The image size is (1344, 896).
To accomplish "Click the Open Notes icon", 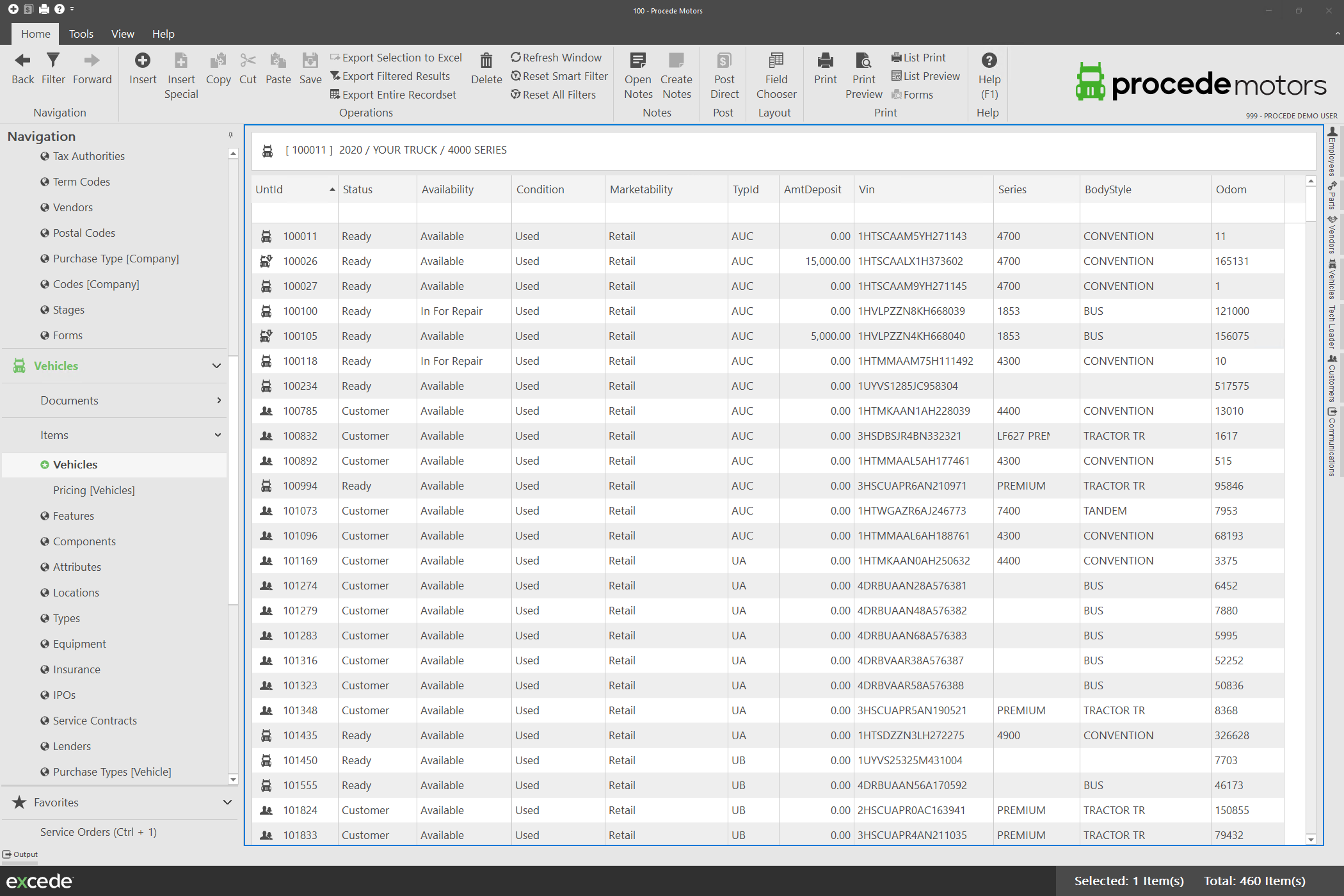I will (637, 61).
